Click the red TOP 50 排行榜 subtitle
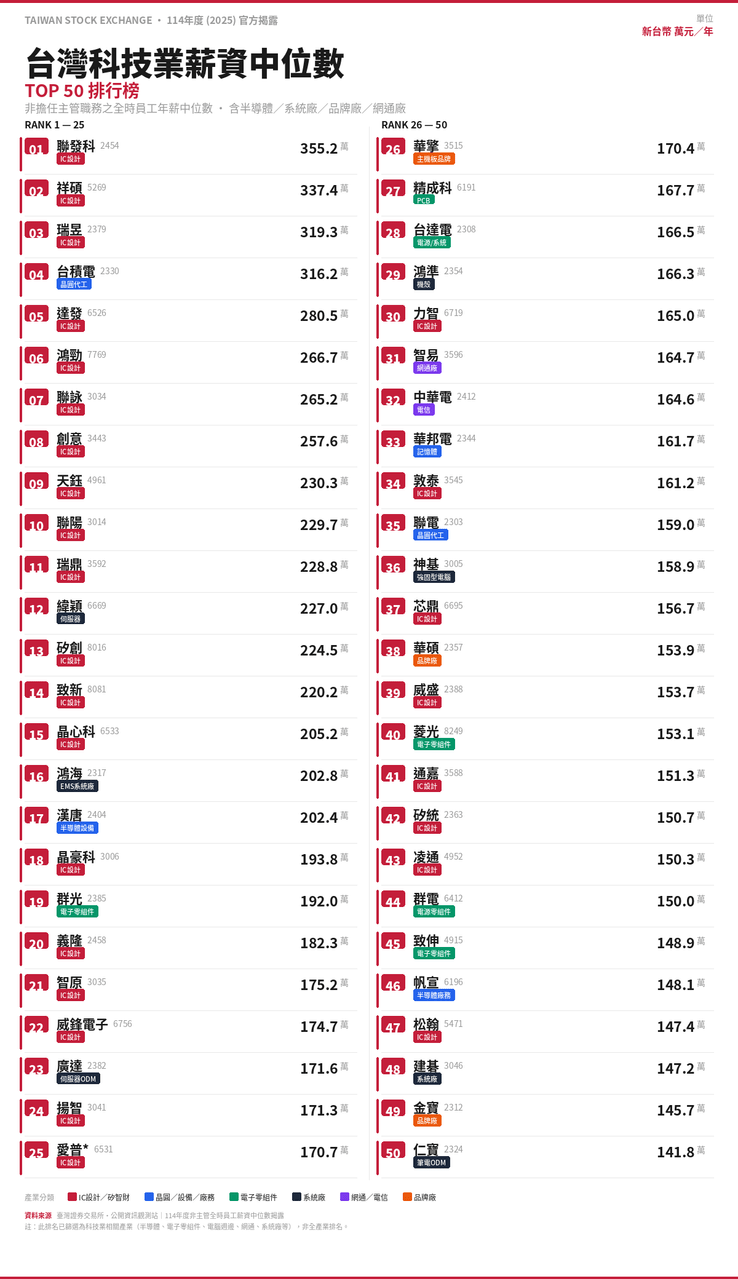738x1279 pixels. click(x=82, y=91)
